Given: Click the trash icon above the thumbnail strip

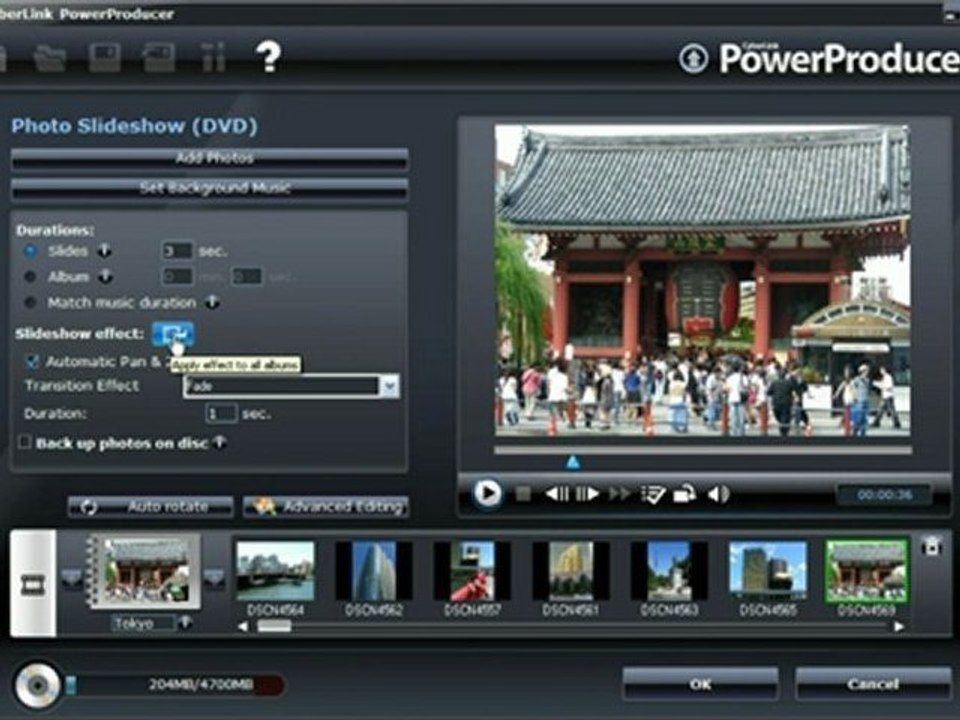Looking at the screenshot, I should tap(932, 545).
